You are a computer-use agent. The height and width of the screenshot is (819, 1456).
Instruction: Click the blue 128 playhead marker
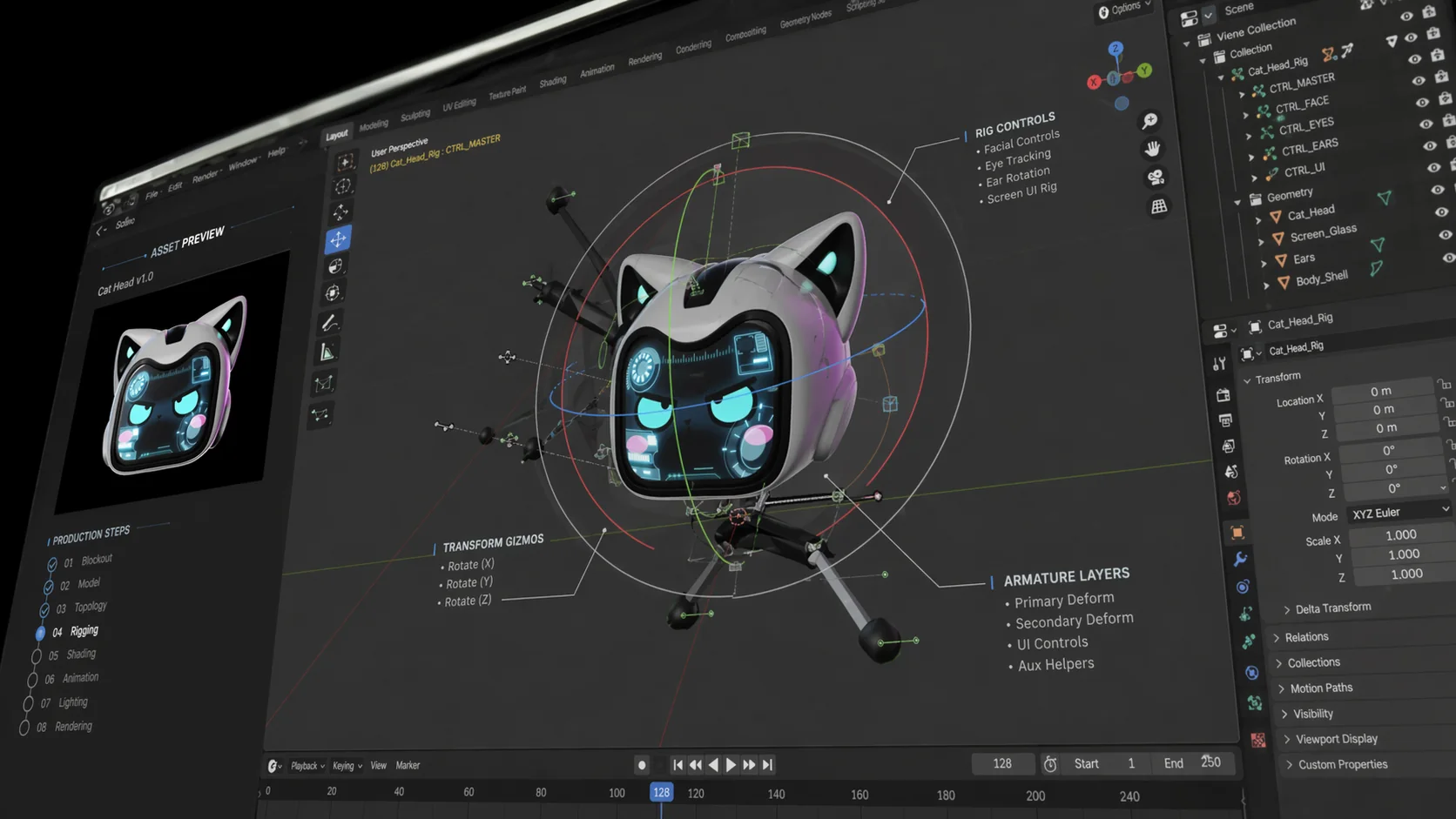(x=661, y=792)
